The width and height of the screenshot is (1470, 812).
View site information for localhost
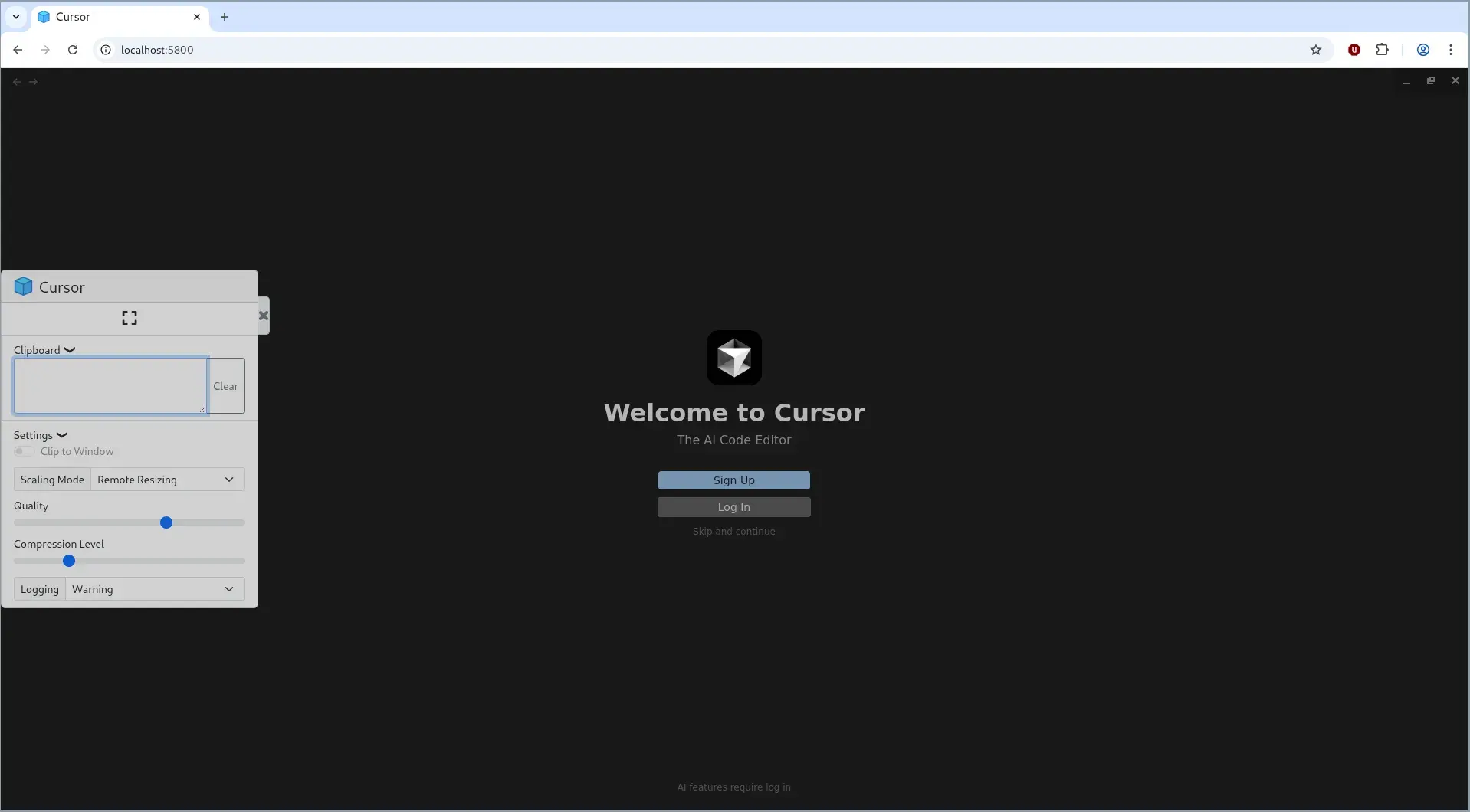(x=106, y=50)
